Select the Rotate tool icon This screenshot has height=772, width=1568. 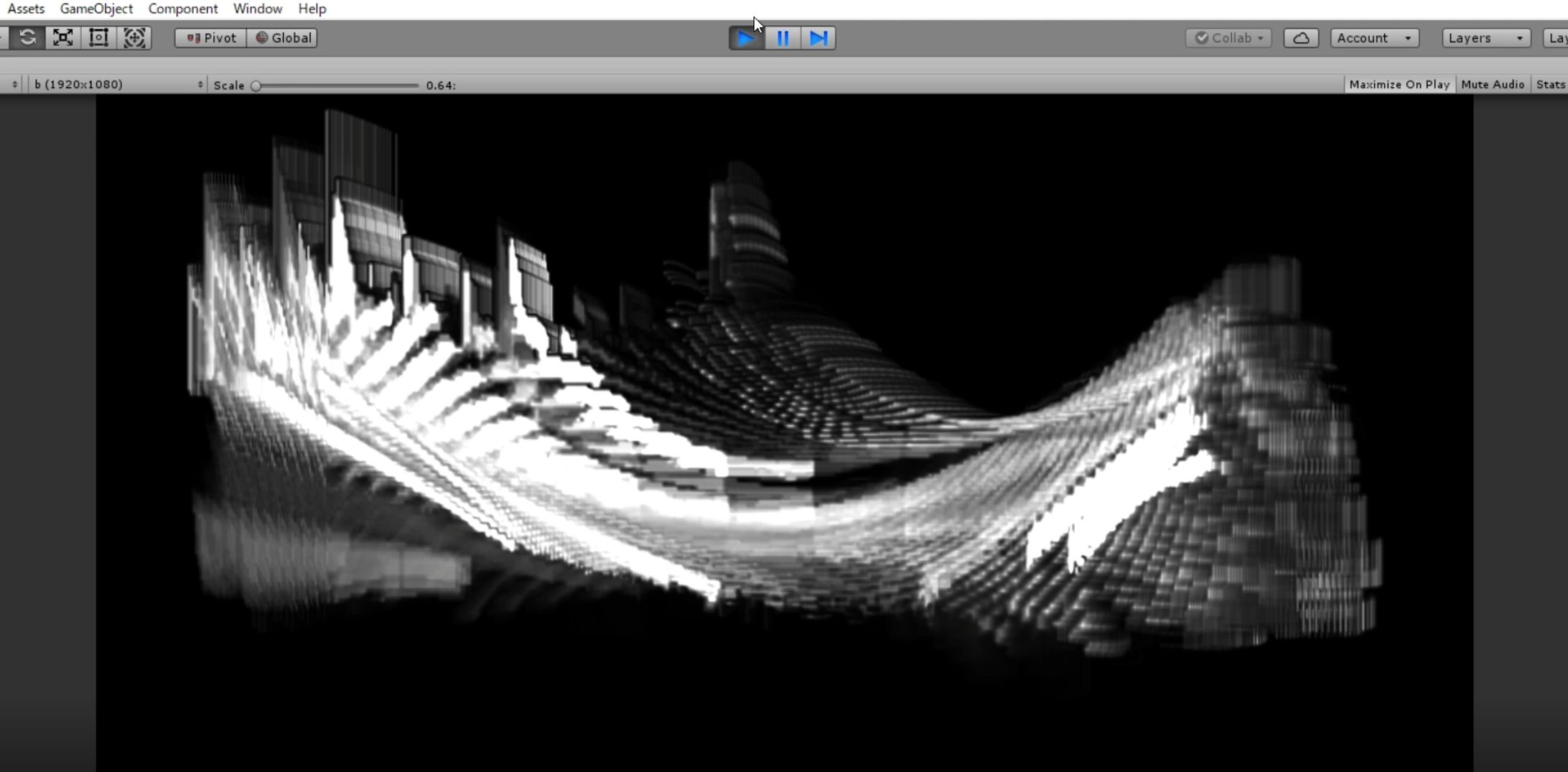point(27,38)
